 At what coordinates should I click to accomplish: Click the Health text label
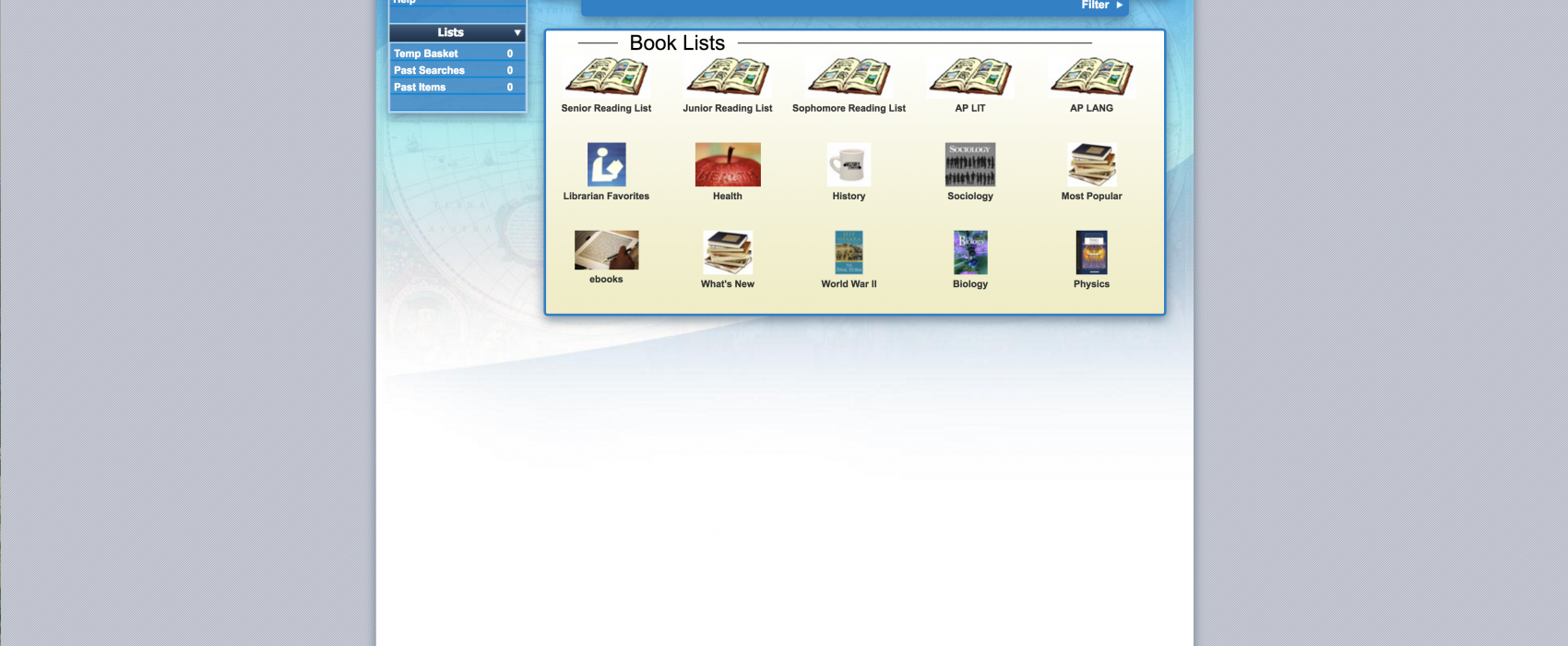(728, 196)
